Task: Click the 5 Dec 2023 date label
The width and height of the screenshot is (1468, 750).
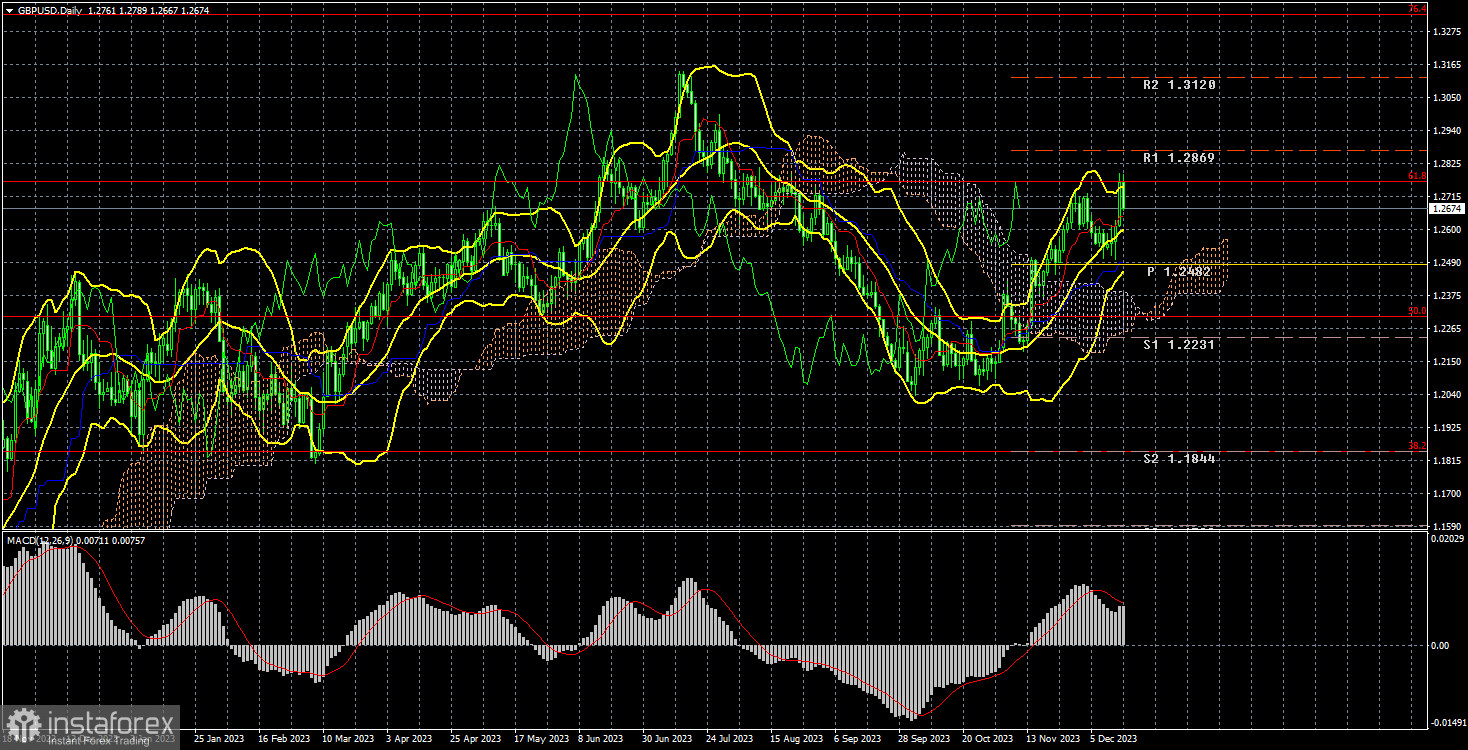Action: point(1114,739)
